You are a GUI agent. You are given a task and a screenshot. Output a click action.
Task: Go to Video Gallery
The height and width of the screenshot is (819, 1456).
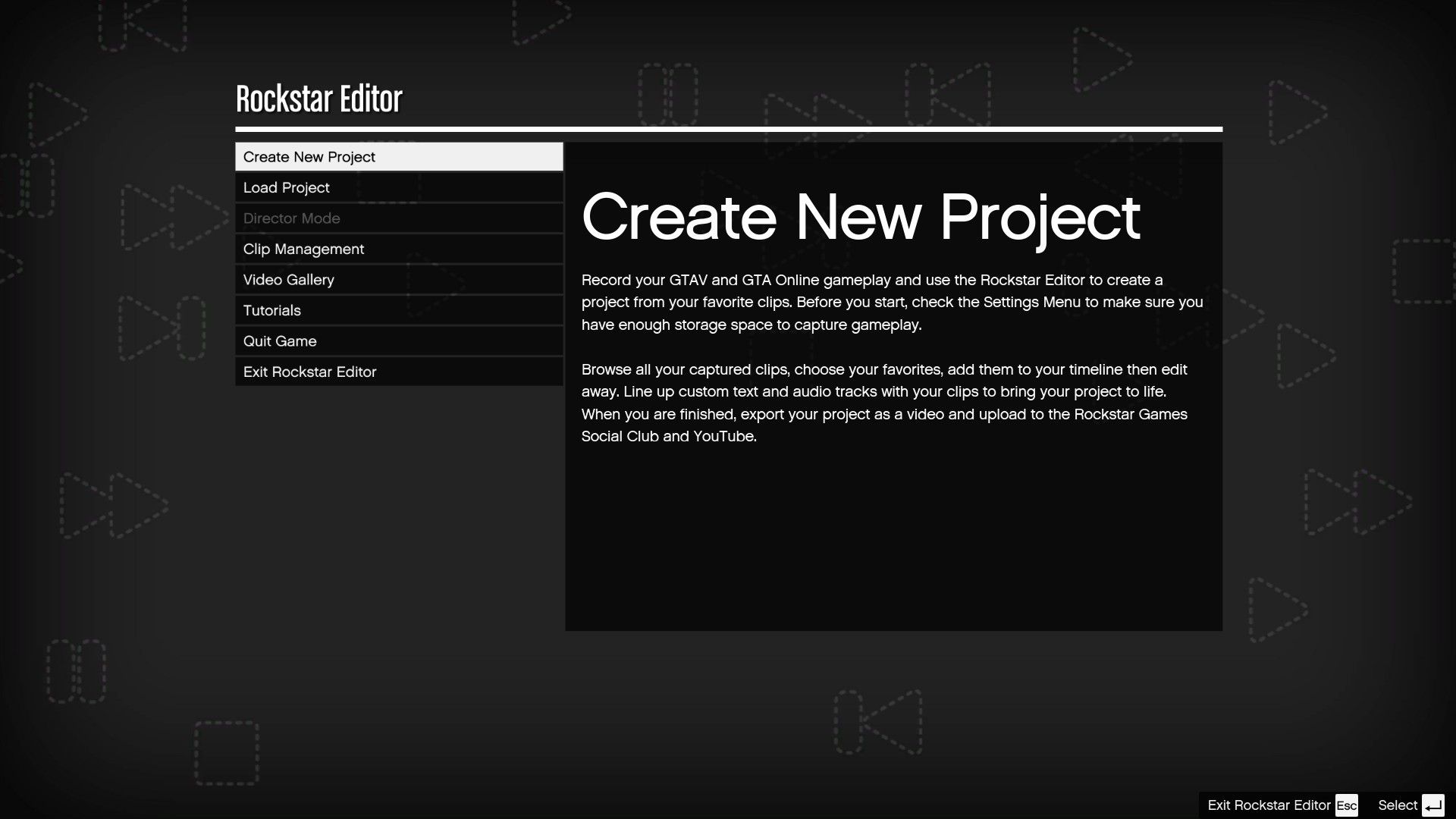point(399,280)
